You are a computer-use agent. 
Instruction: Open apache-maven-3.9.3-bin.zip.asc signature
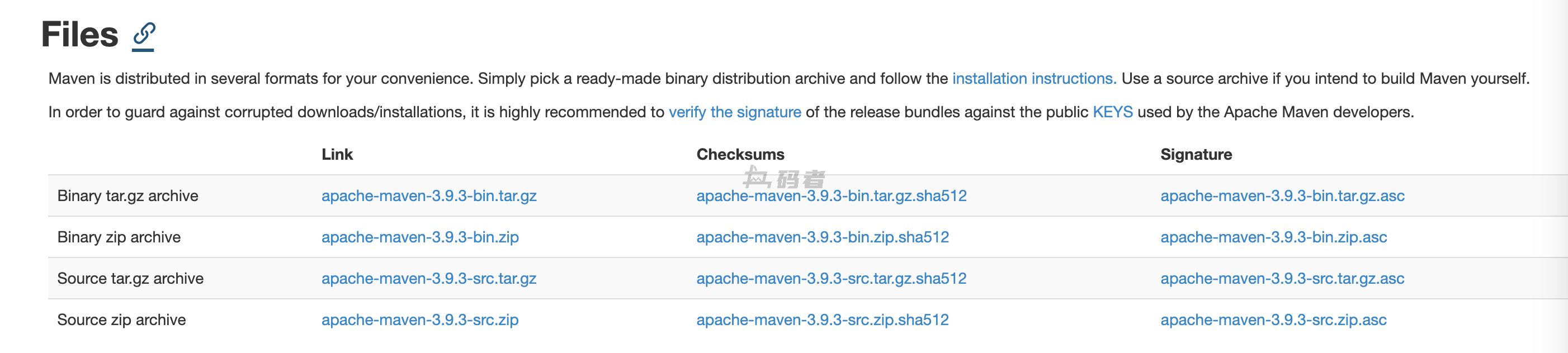pos(1273,237)
